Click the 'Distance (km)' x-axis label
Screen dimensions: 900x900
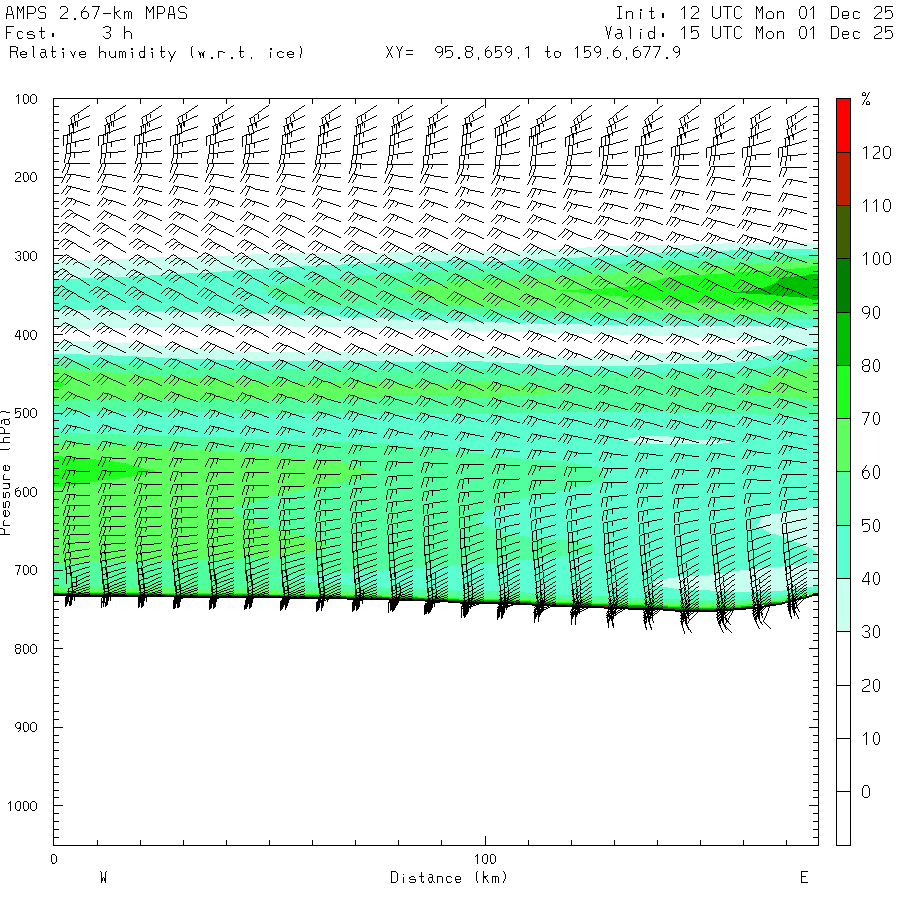[x=449, y=878]
